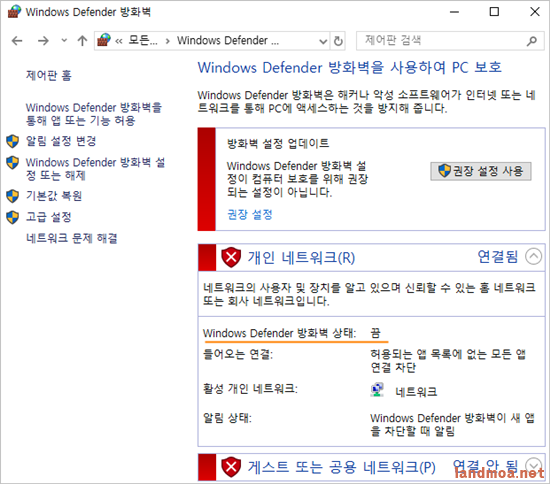550x484 pixels.
Task: Click the firewall icon in the address bar
Action: [103, 40]
